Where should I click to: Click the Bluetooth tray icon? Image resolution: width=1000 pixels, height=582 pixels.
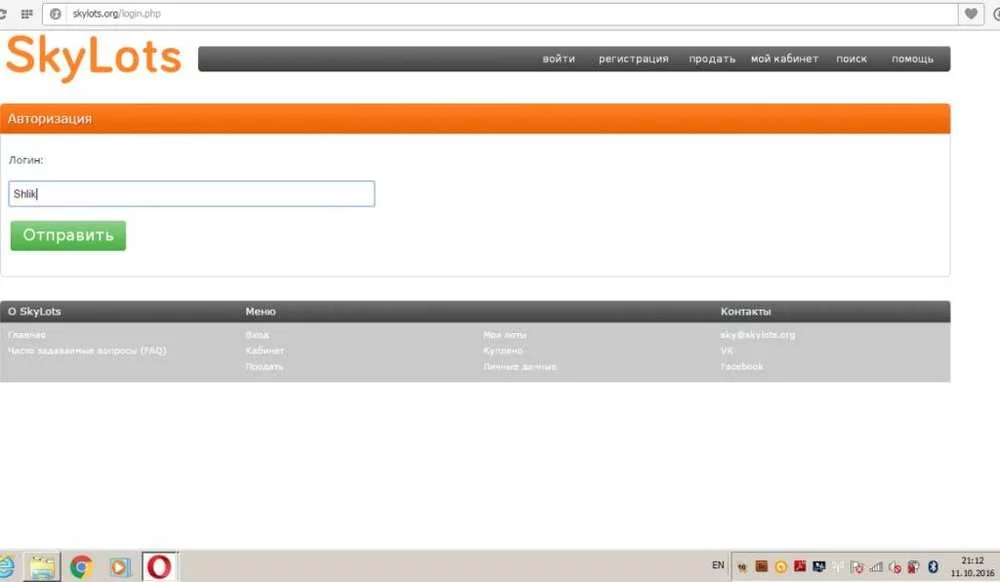(933, 566)
